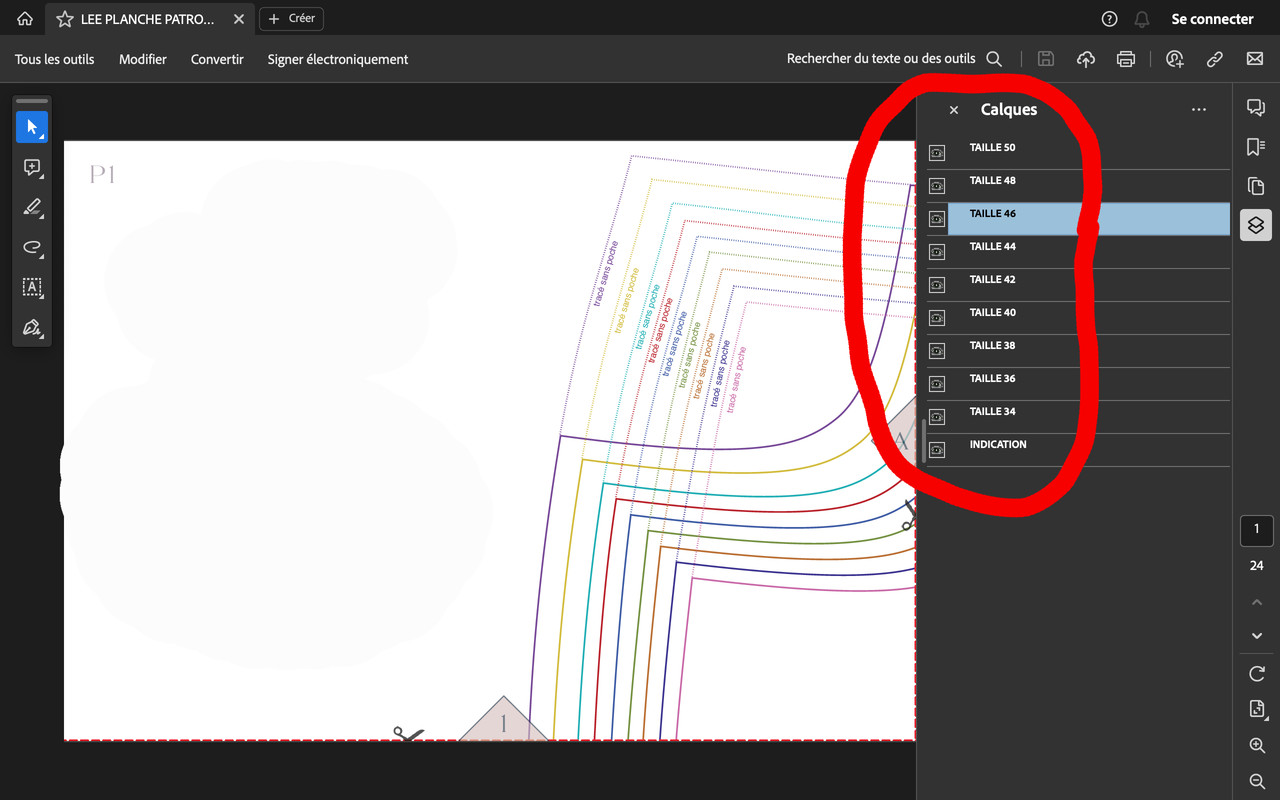Image resolution: width=1280 pixels, height=800 pixels.
Task: Click the Créer button
Action: pyautogui.click(x=290, y=18)
